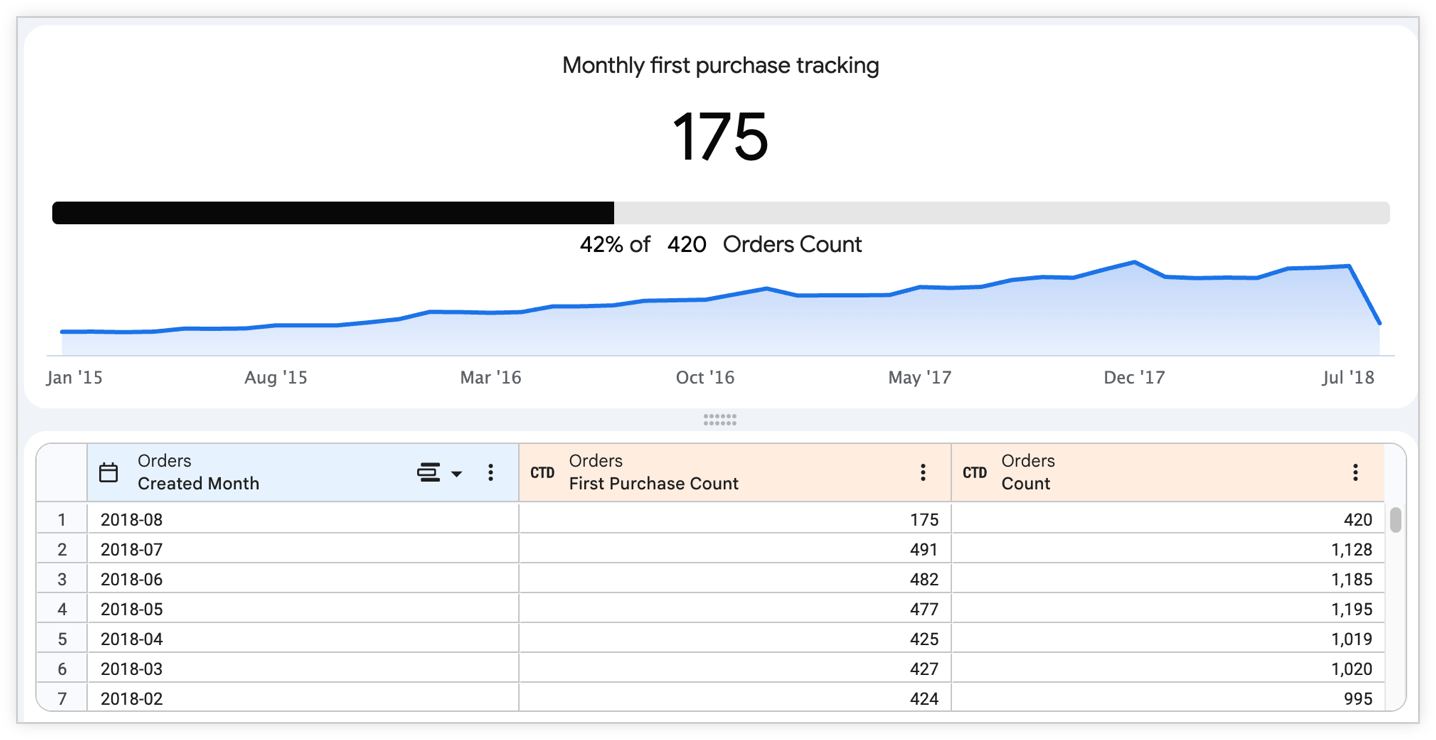This screenshot has width=1436, height=740.
Task: Select the Orders Created Month column header
Action: (x=303, y=473)
